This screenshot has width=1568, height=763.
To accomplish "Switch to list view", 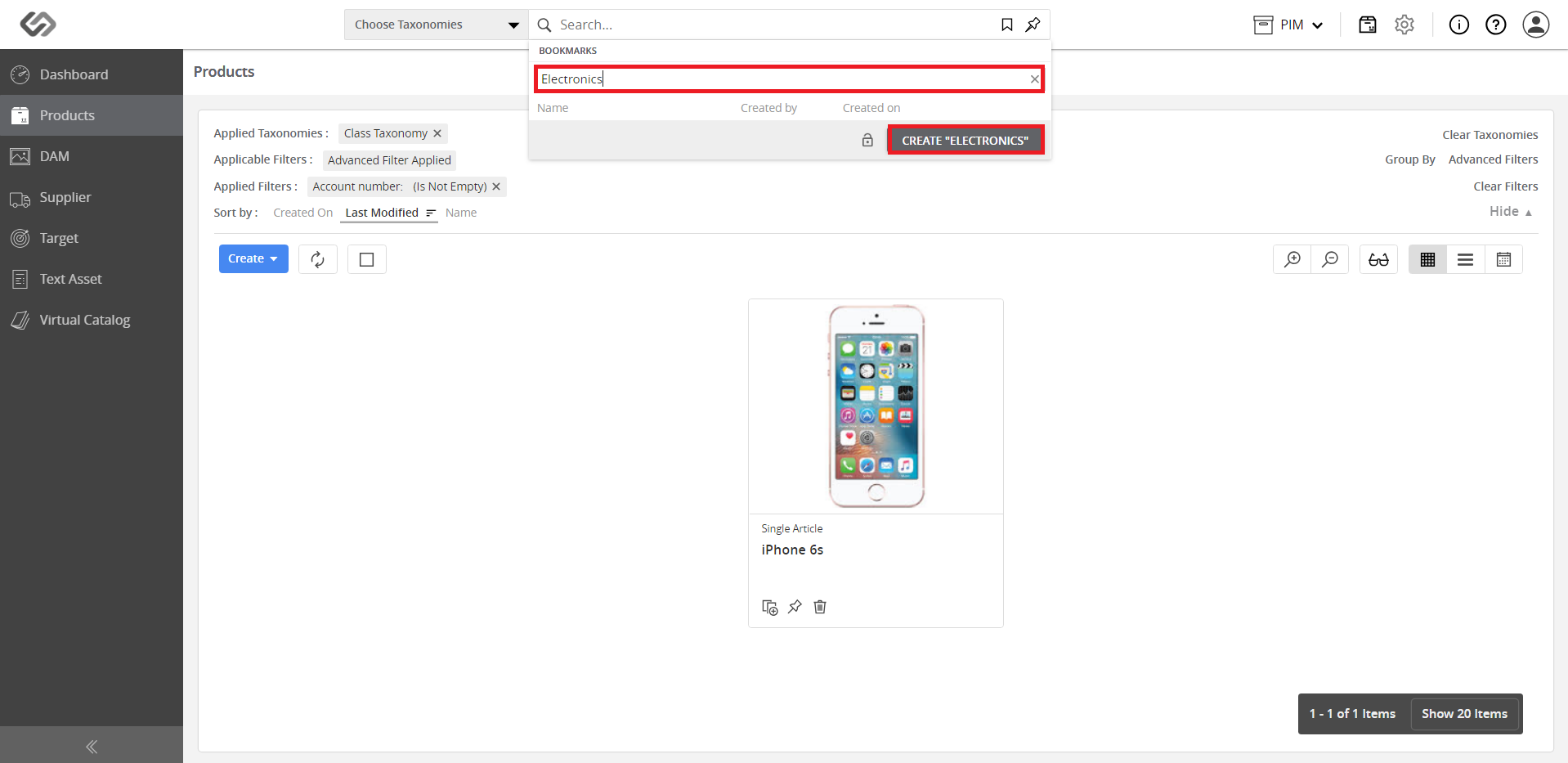I will [x=1466, y=259].
